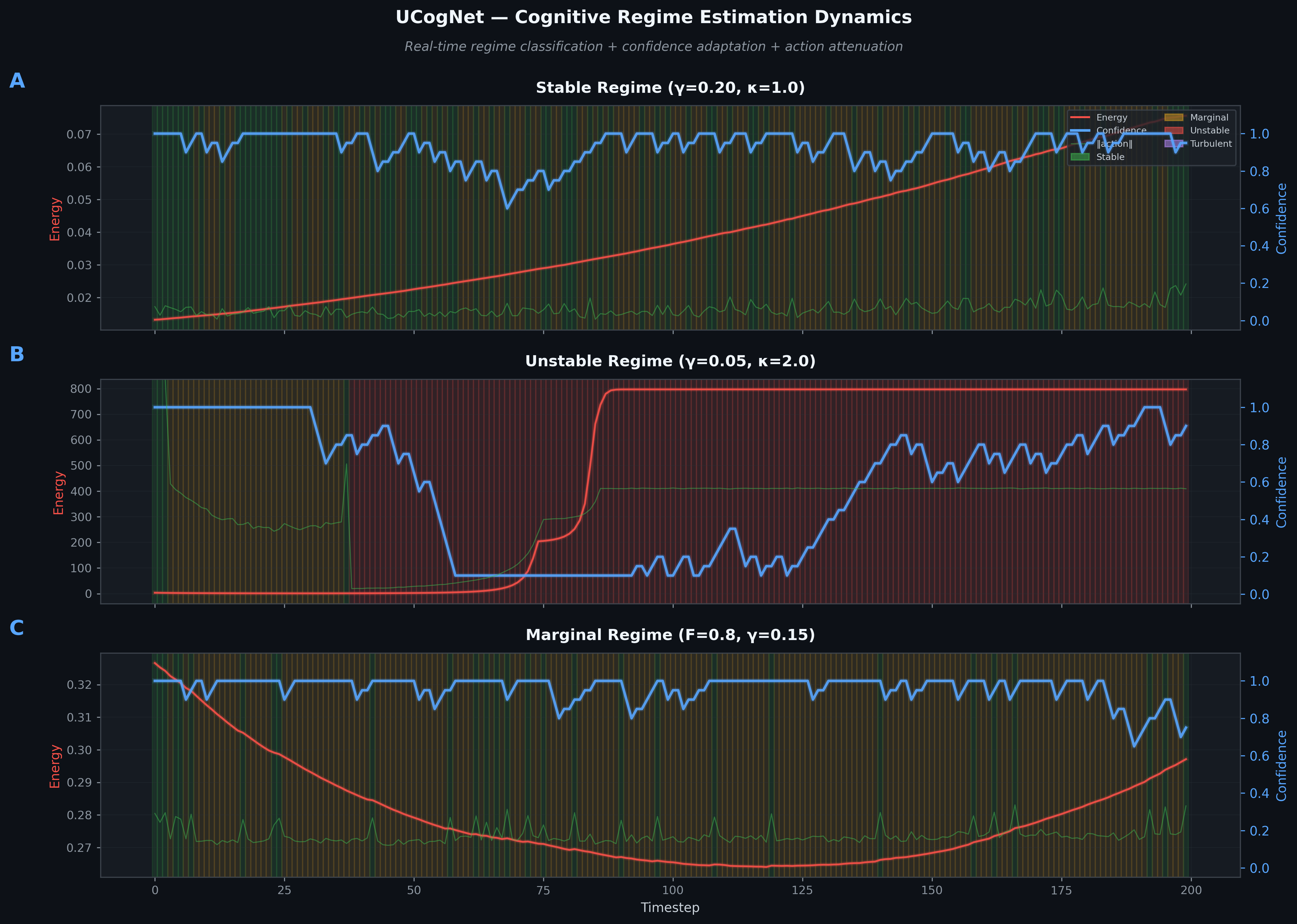The width and height of the screenshot is (1297, 924).
Task: Click the x-axis tick label '150'
Action: pyautogui.click(x=932, y=890)
